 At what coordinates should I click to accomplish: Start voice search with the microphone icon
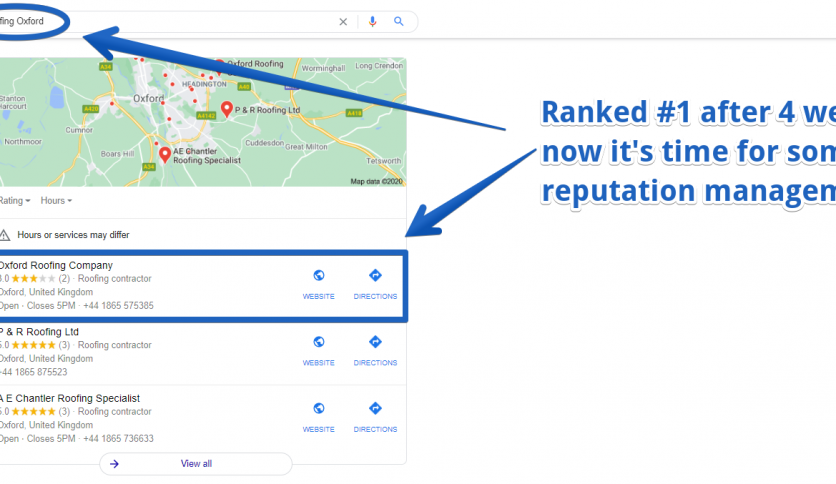tap(372, 21)
